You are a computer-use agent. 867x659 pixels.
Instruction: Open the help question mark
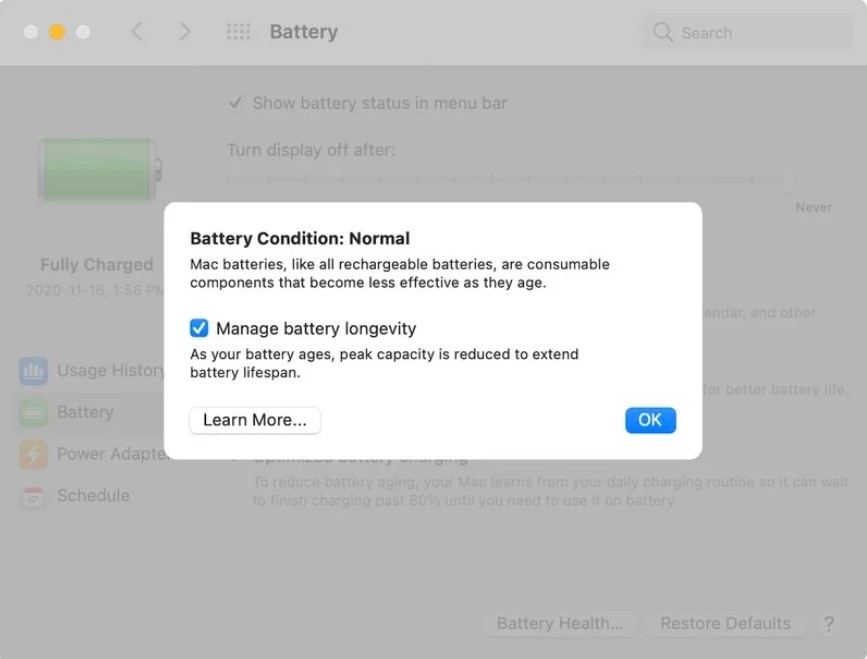(829, 623)
